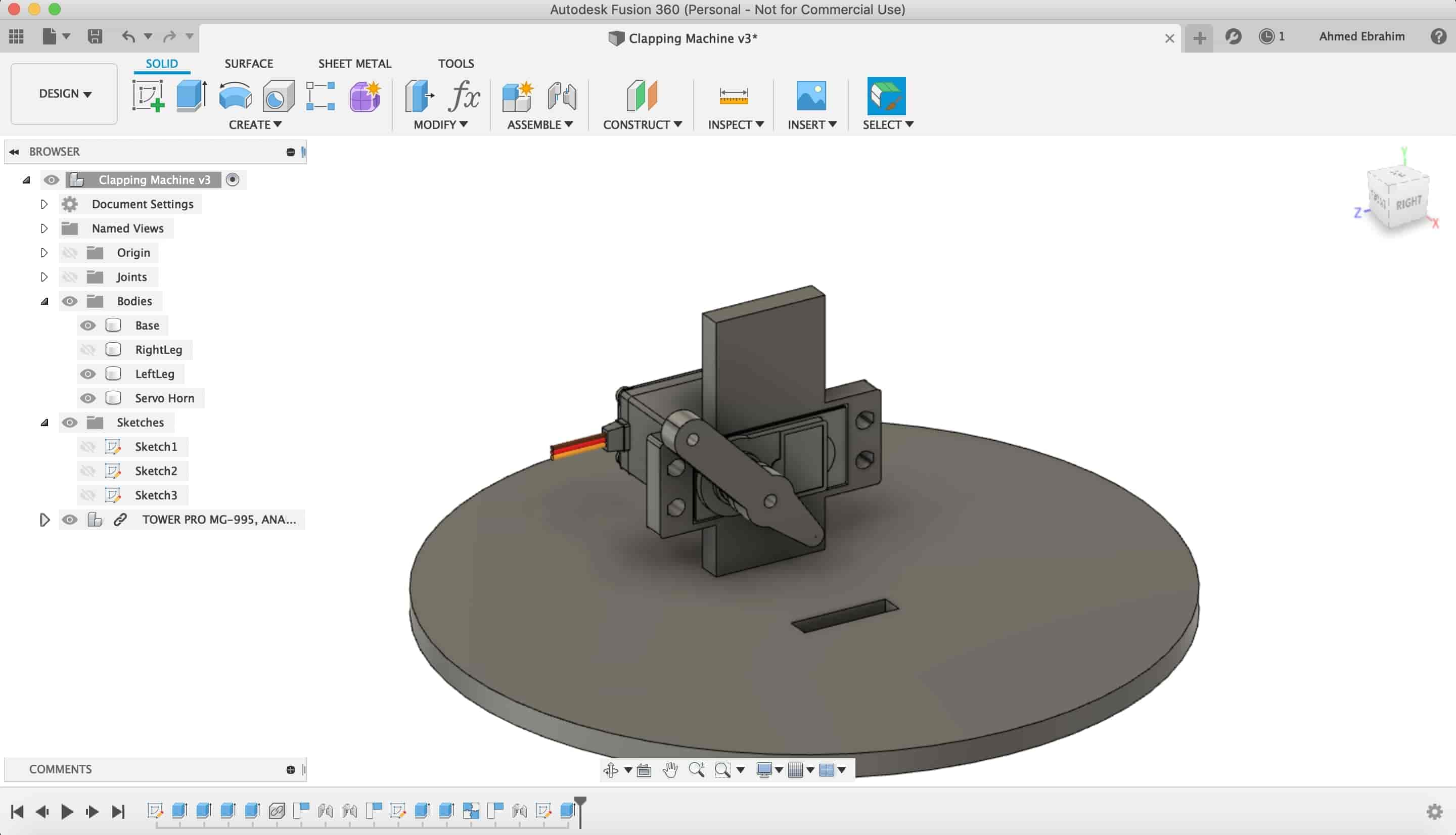This screenshot has width=1456, height=835.
Task: Hide the Base body
Action: tap(88, 325)
